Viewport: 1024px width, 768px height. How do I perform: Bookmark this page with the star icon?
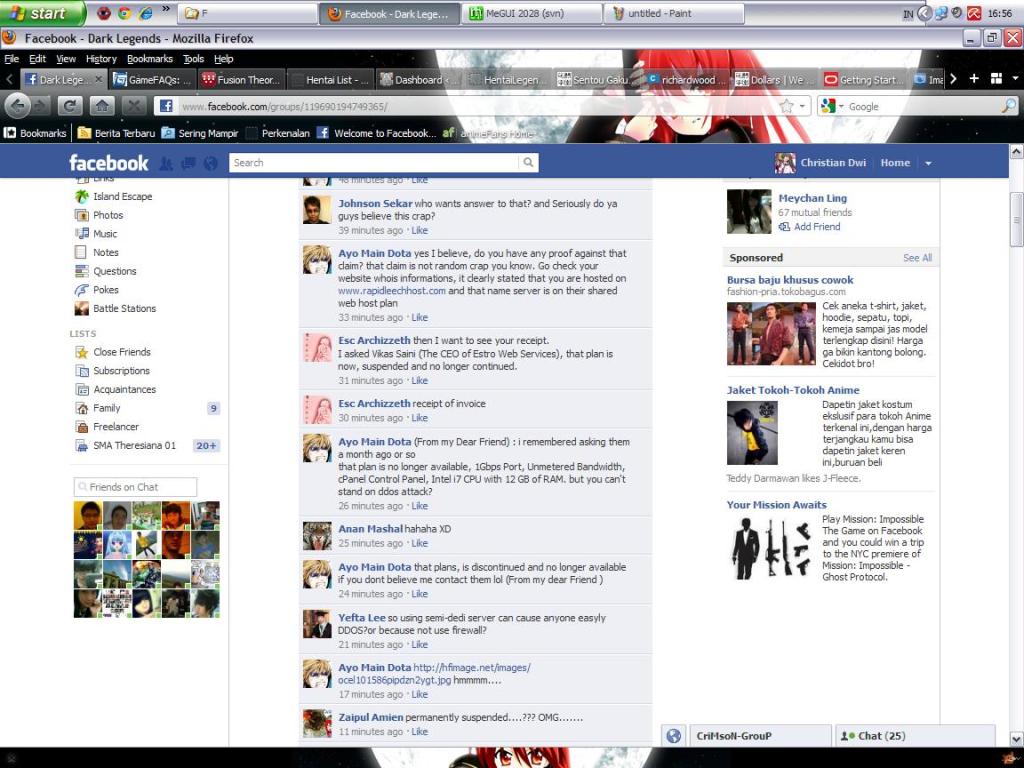point(787,106)
